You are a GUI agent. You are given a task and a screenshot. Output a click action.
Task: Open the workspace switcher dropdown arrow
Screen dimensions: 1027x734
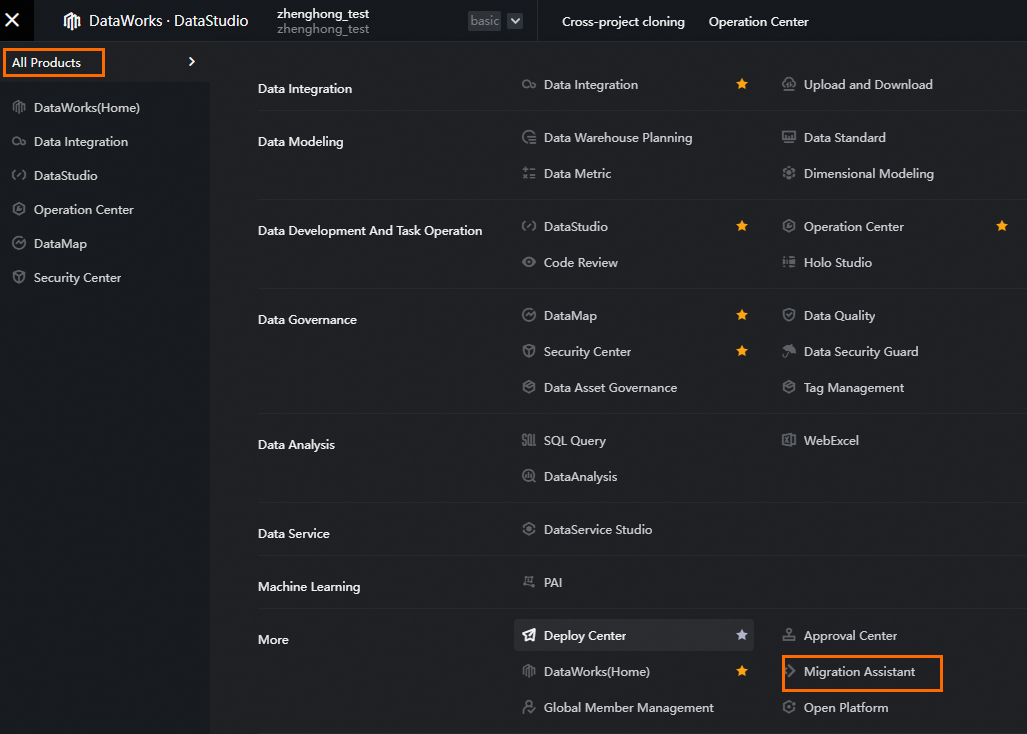click(515, 21)
